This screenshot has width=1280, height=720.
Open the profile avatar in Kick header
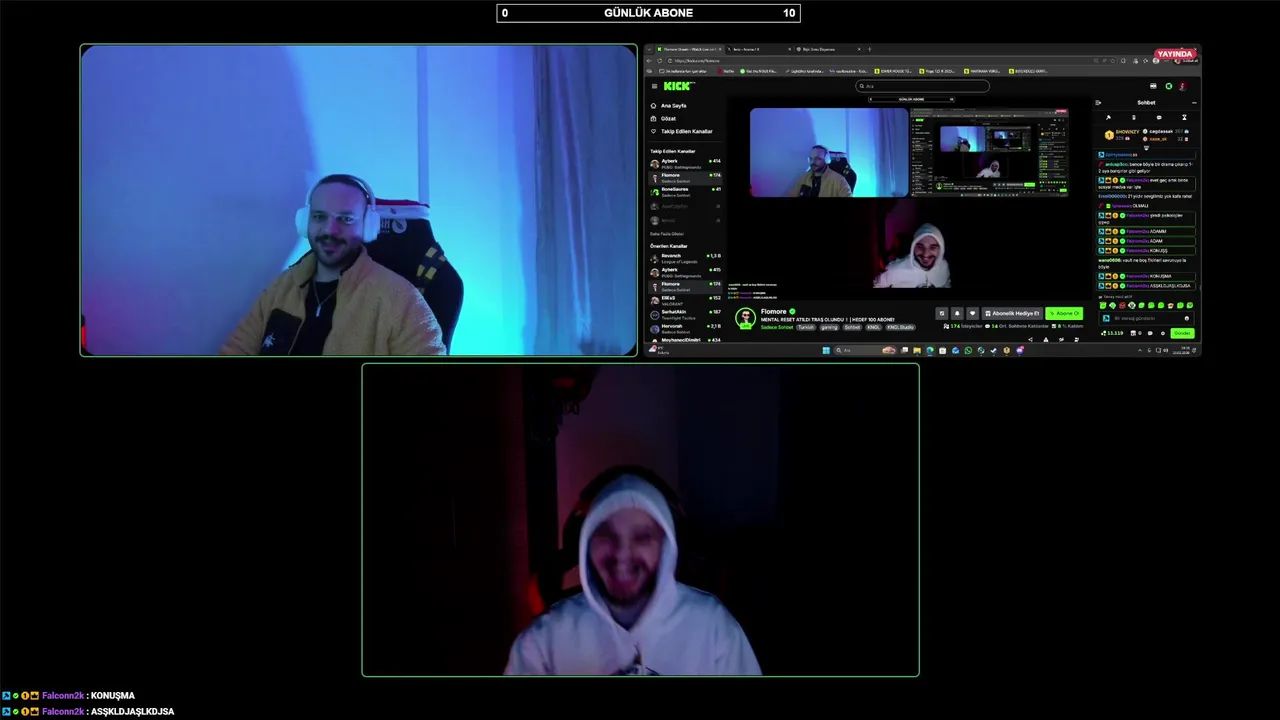click(x=1183, y=86)
